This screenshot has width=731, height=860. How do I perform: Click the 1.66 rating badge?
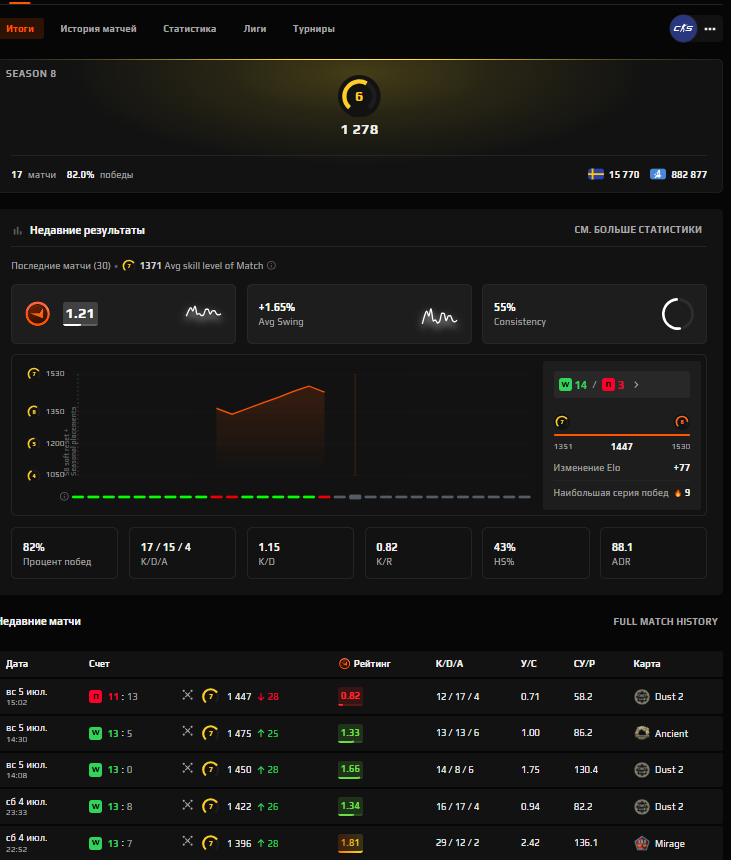coord(350,770)
